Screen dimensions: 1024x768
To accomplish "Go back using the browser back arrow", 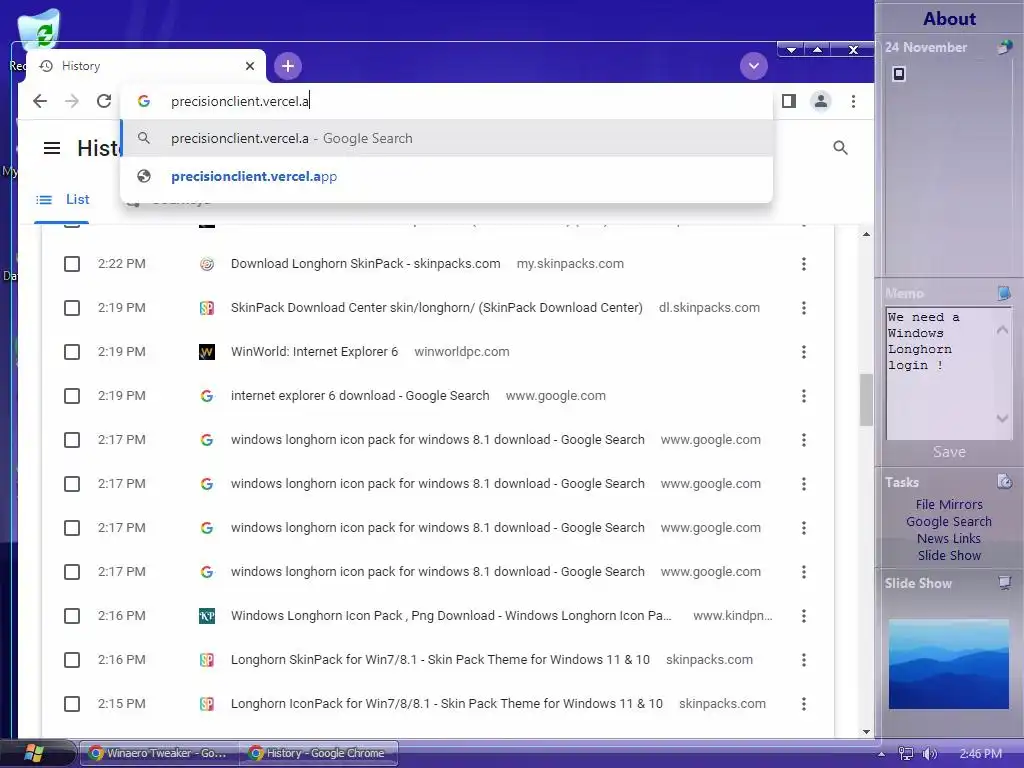I will (x=40, y=101).
